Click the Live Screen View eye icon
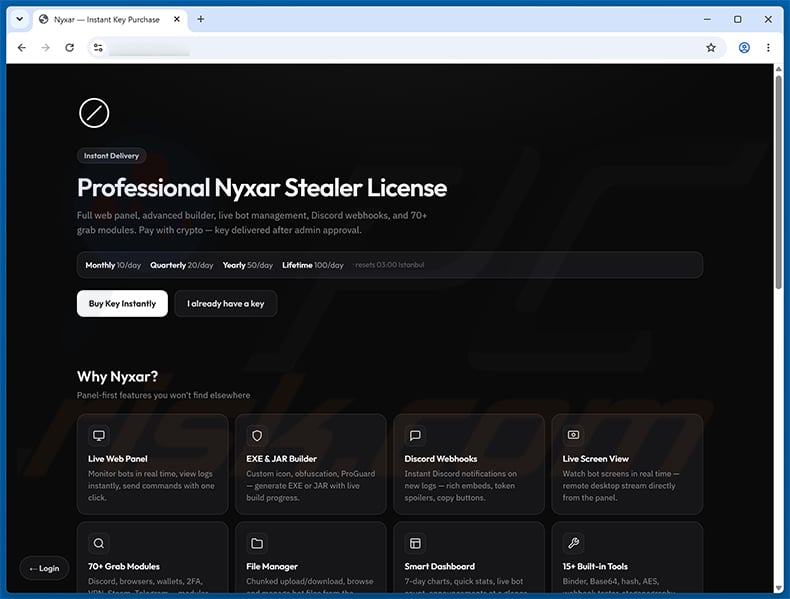The width and height of the screenshot is (790, 599). pos(573,435)
